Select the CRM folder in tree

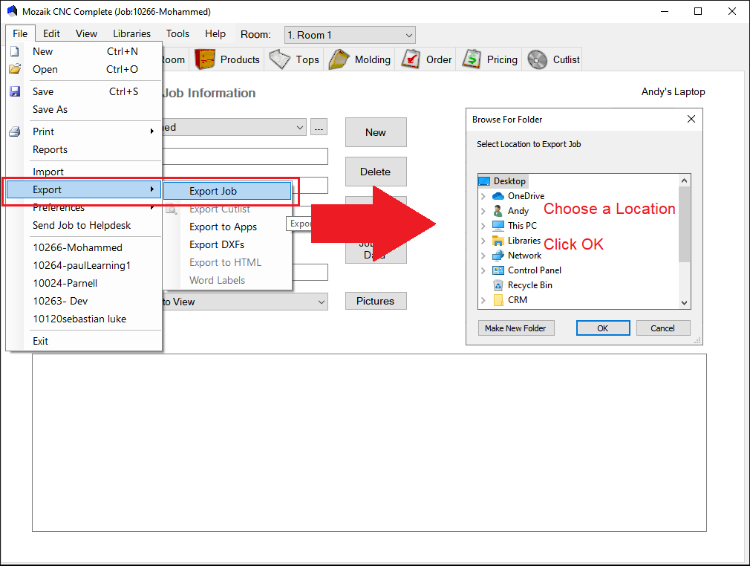(517, 300)
